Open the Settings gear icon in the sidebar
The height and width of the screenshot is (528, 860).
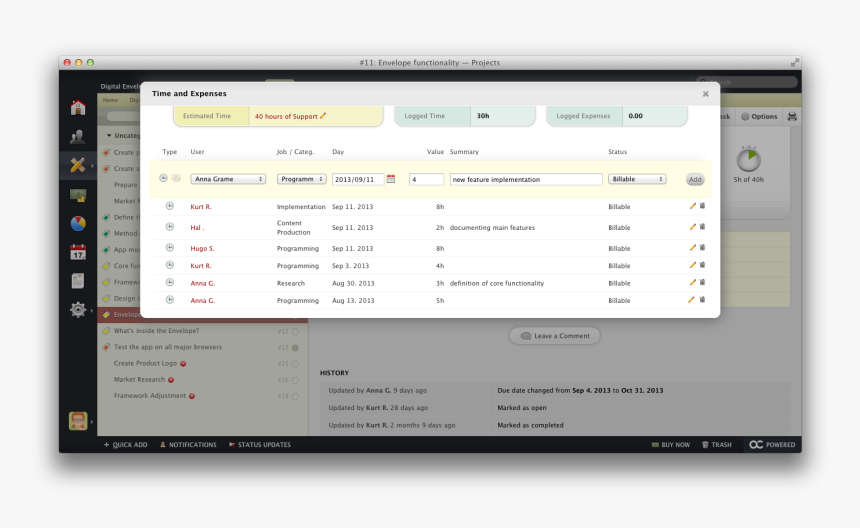(x=78, y=310)
